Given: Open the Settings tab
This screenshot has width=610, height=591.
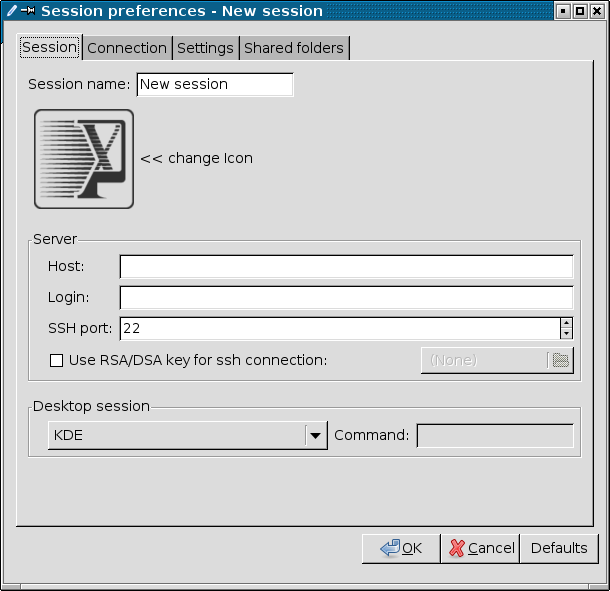Looking at the screenshot, I should 205,48.
